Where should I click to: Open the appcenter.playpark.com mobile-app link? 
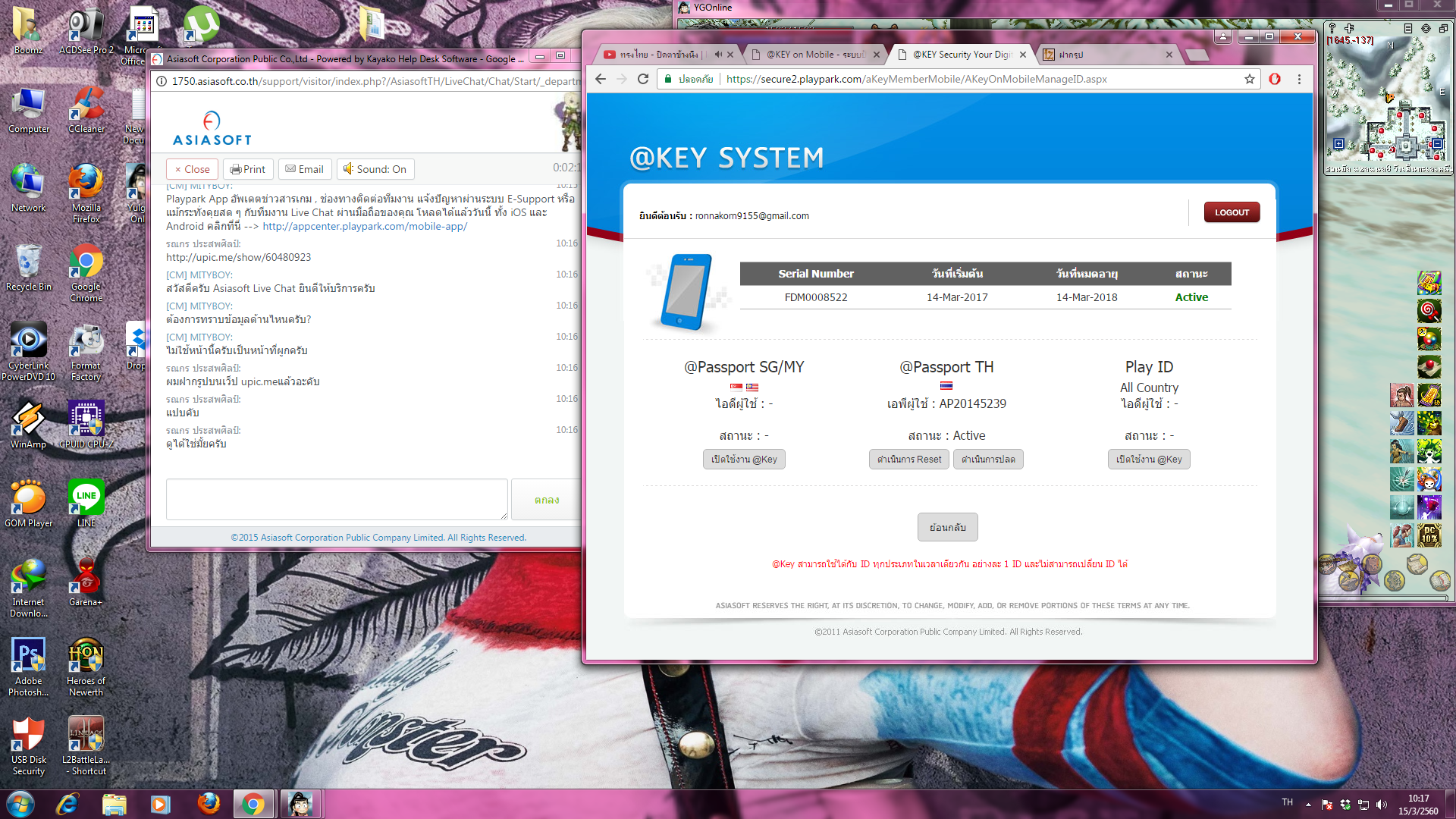tap(364, 226)
